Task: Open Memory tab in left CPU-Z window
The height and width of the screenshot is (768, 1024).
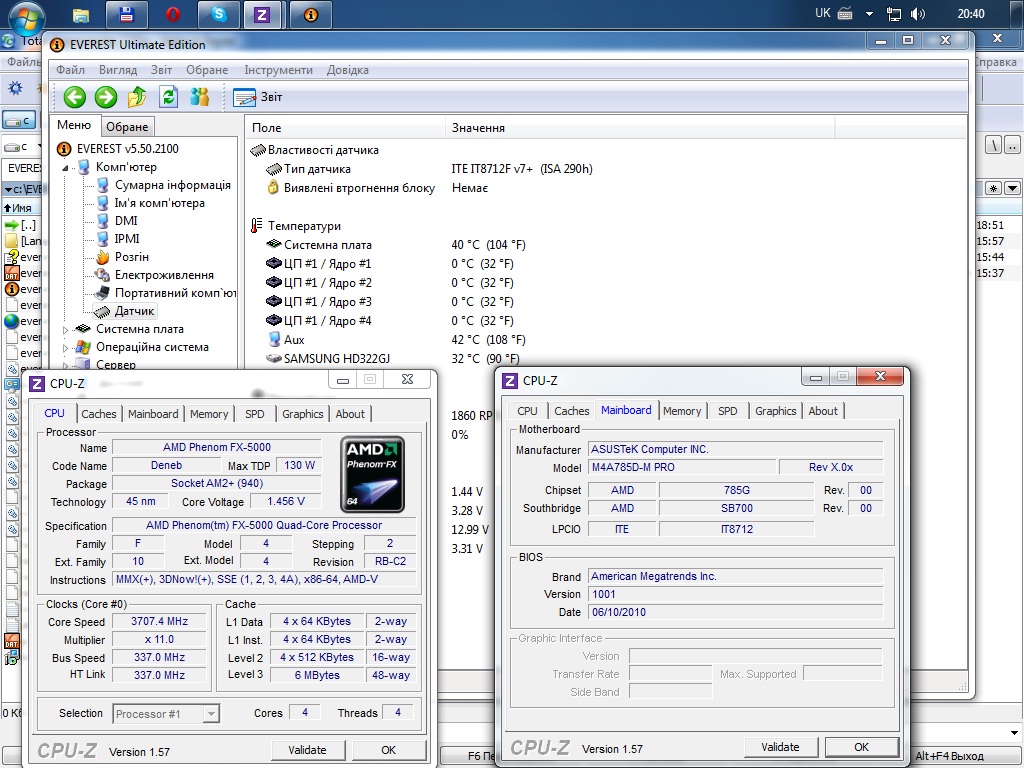Action: click(209, 414)
